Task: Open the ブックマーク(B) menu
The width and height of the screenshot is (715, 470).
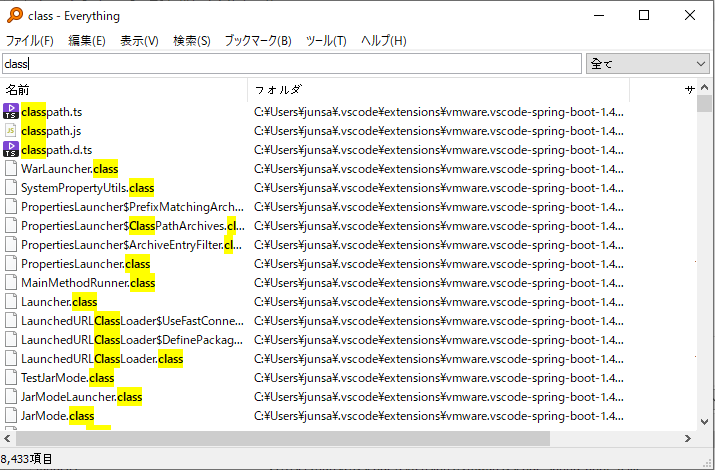Action: click(258, 41)
